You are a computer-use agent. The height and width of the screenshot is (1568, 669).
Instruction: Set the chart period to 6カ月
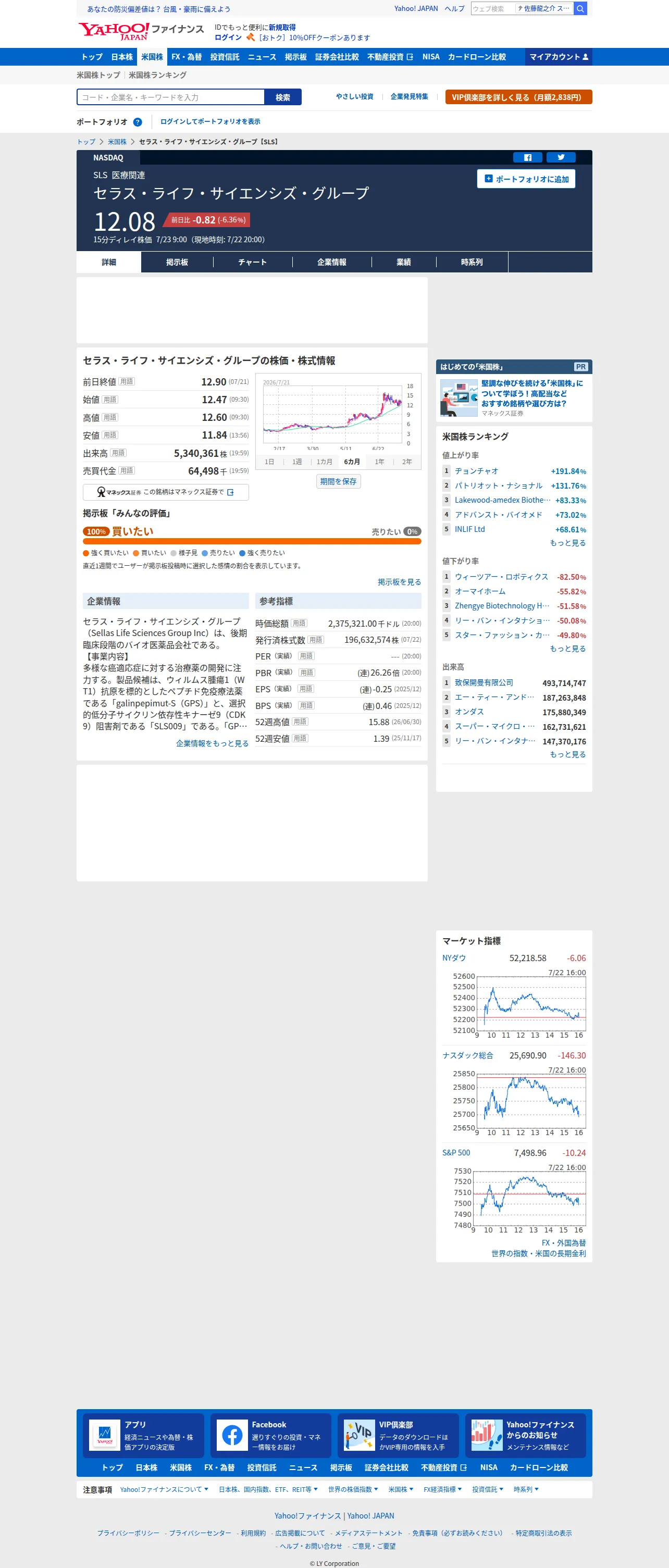tap(352, 462)
